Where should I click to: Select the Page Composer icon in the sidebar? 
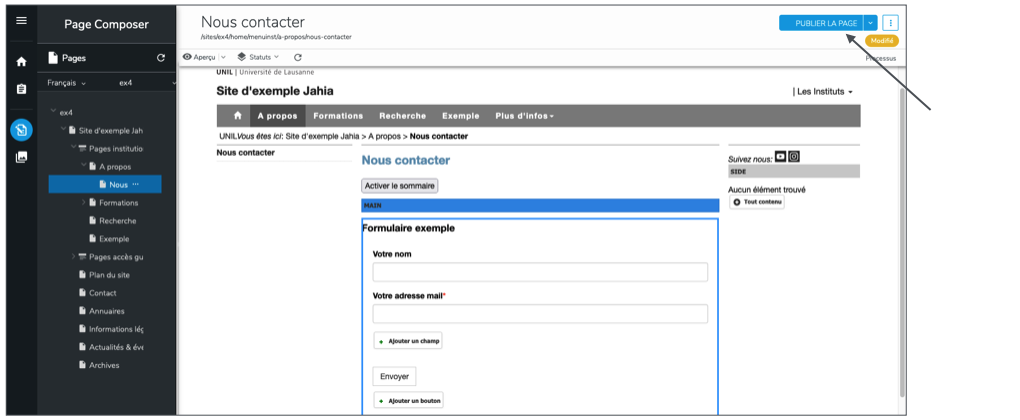tap(21, 129)
